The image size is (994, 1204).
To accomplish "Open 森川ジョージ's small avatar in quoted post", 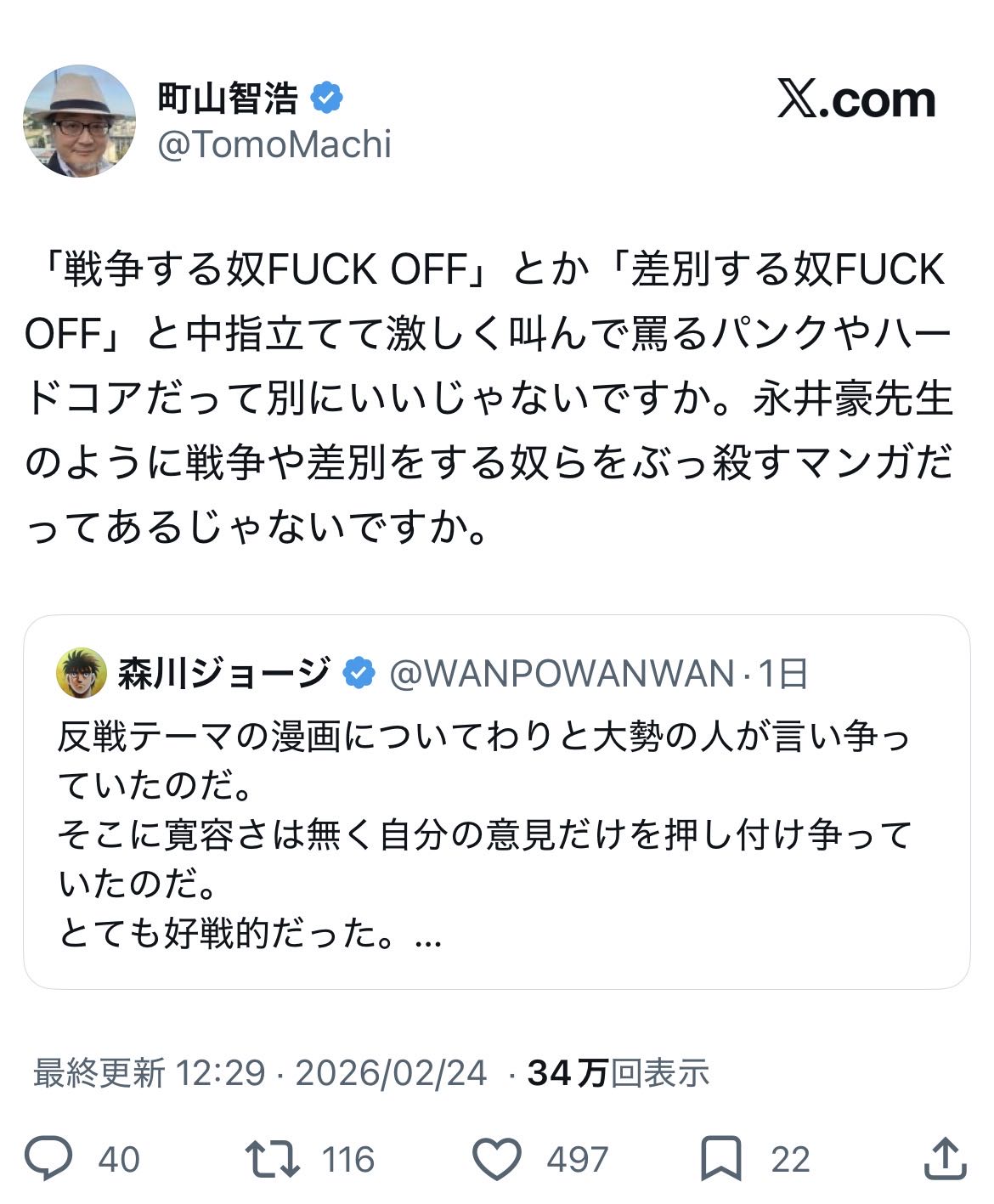I will (82, 673).
